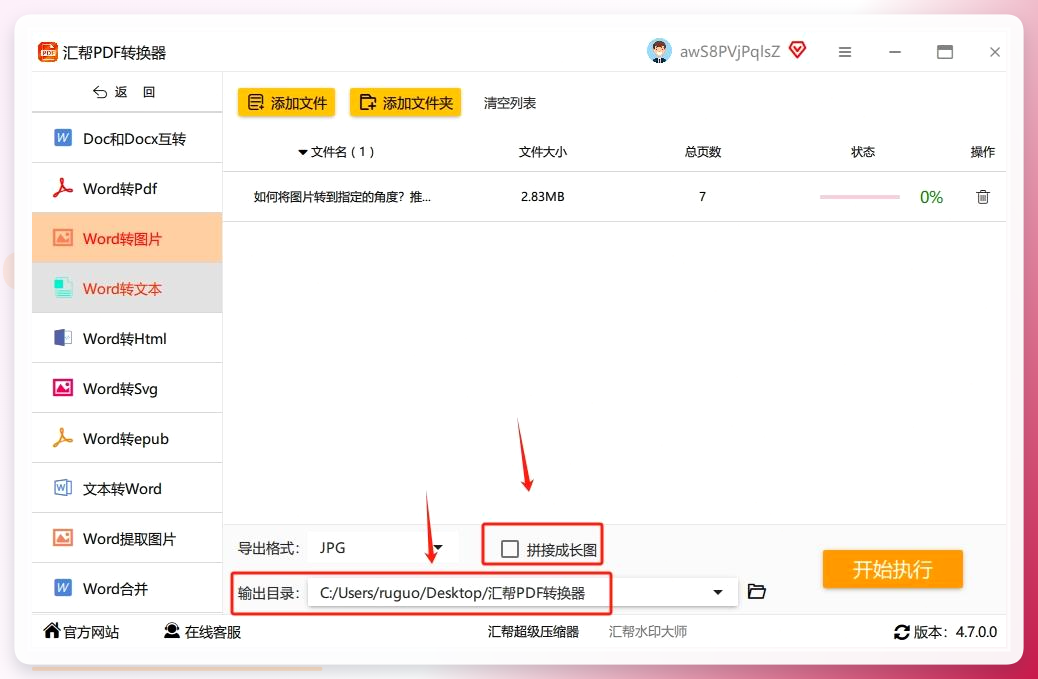This screenshot has width=1038, height=679.
Task: Open the 汇帮超级压缩器 link
Action: pos(534,631)
